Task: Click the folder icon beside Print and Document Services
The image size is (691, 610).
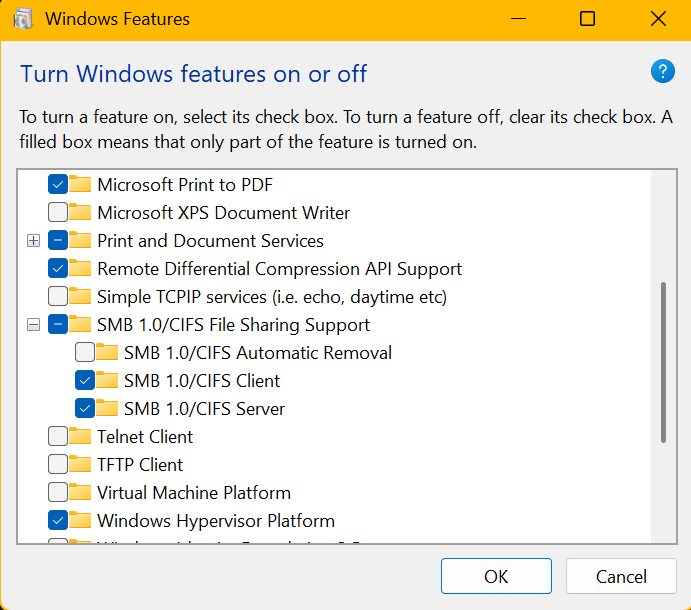Action: 80,240
